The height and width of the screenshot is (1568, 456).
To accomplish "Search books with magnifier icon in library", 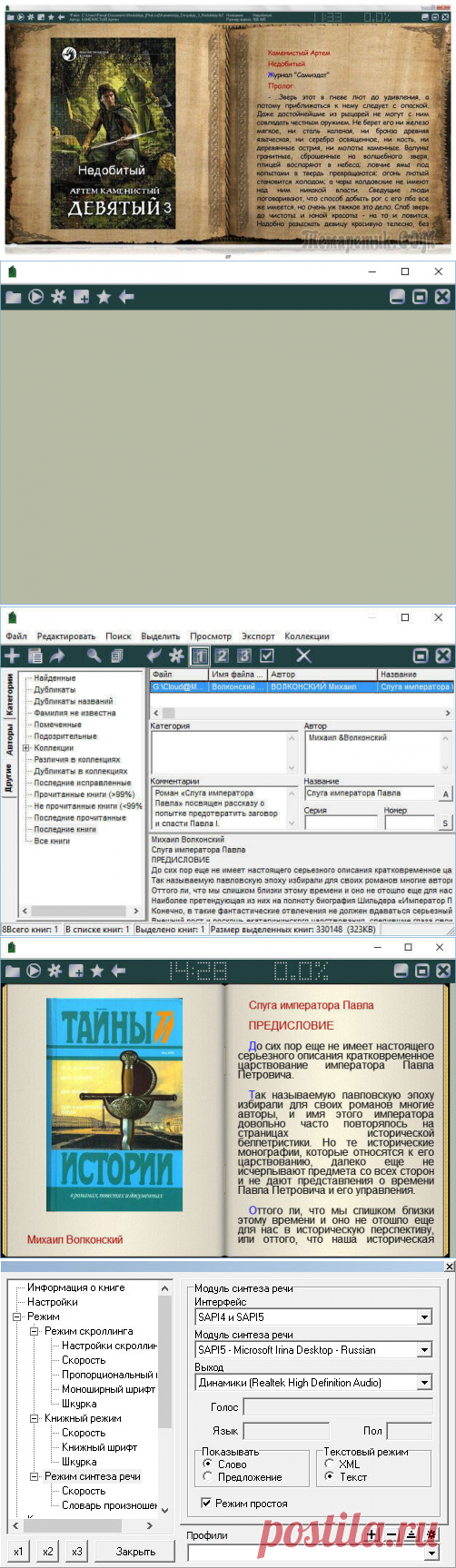I will pyautogui.click(x=94, y=655).
